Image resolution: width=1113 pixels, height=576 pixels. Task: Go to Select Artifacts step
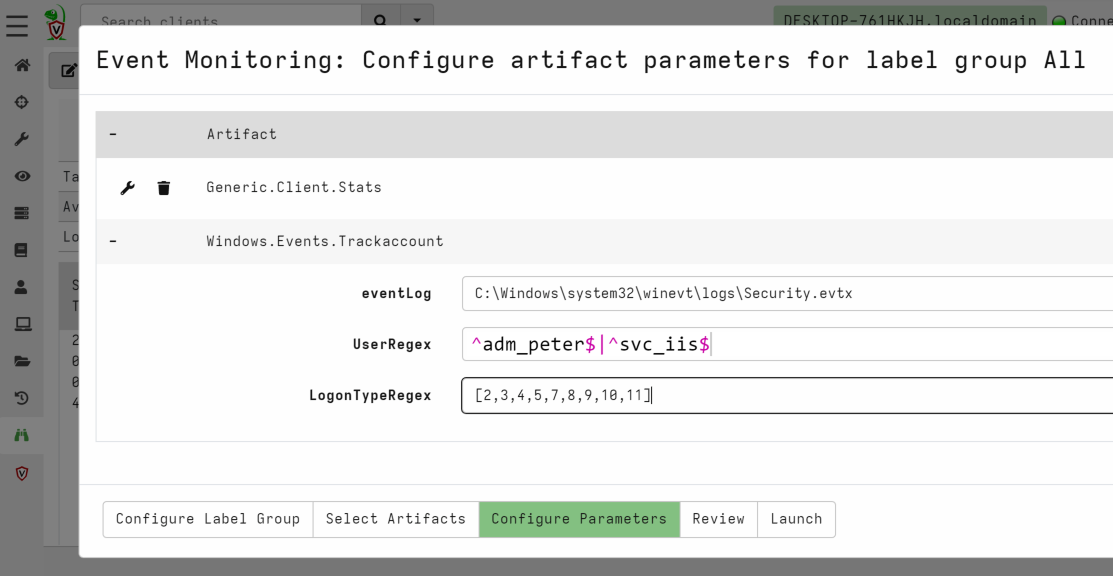coord(395,519)
